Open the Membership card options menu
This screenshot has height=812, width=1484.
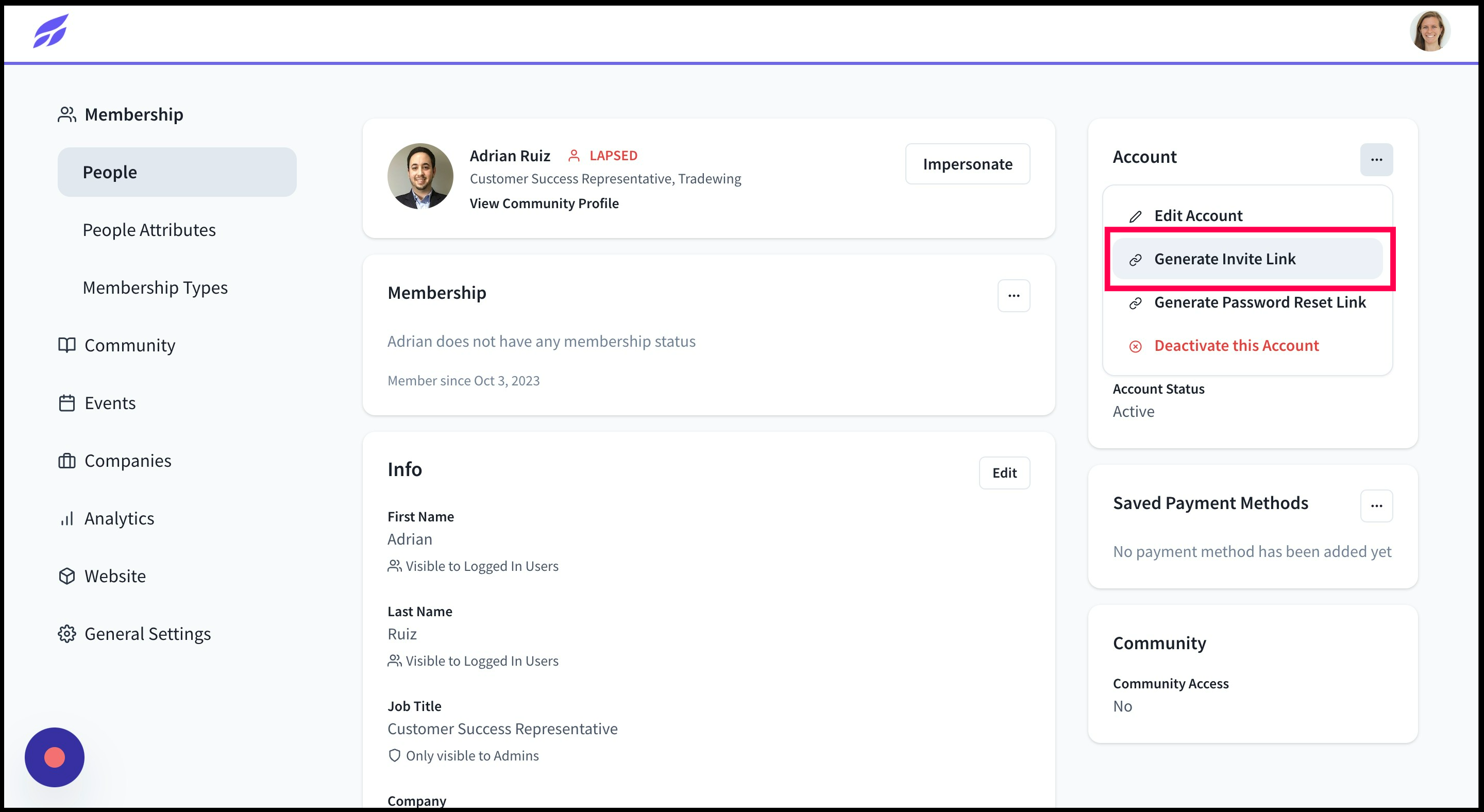pyautogui.click(x=1014, y=295)
